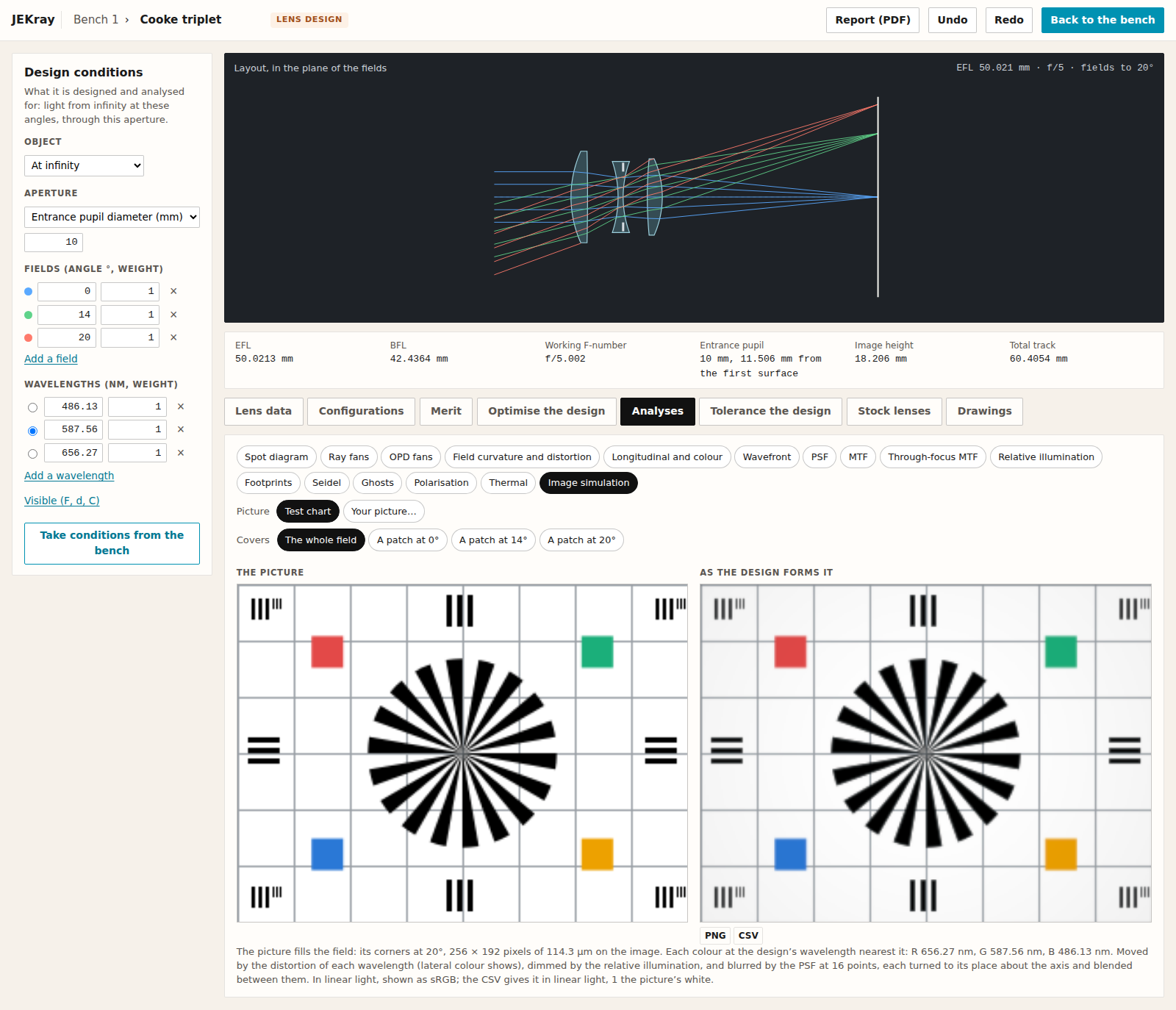Delete the 587.56 nm wavelength

181,429
